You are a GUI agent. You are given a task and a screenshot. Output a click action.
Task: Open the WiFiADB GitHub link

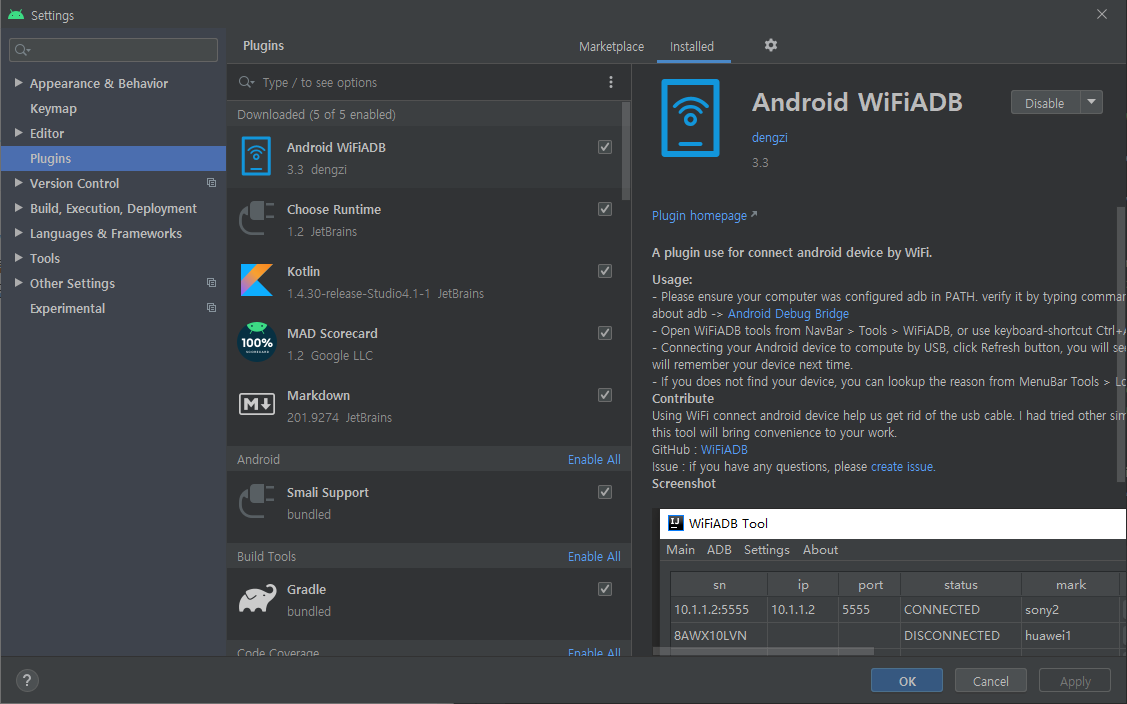(724, 449)
